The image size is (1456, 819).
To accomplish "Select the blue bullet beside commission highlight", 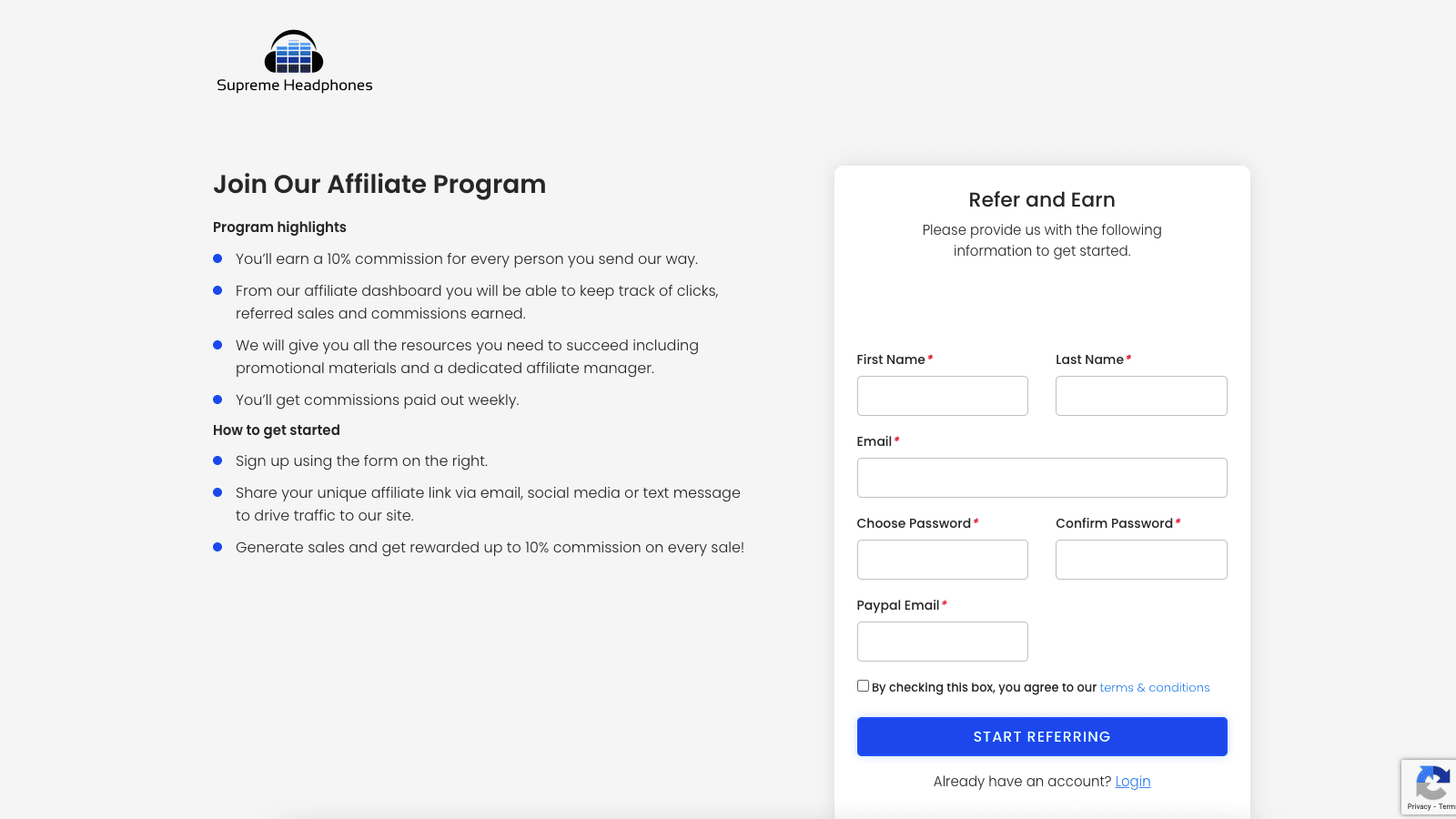I will (217, 258).
